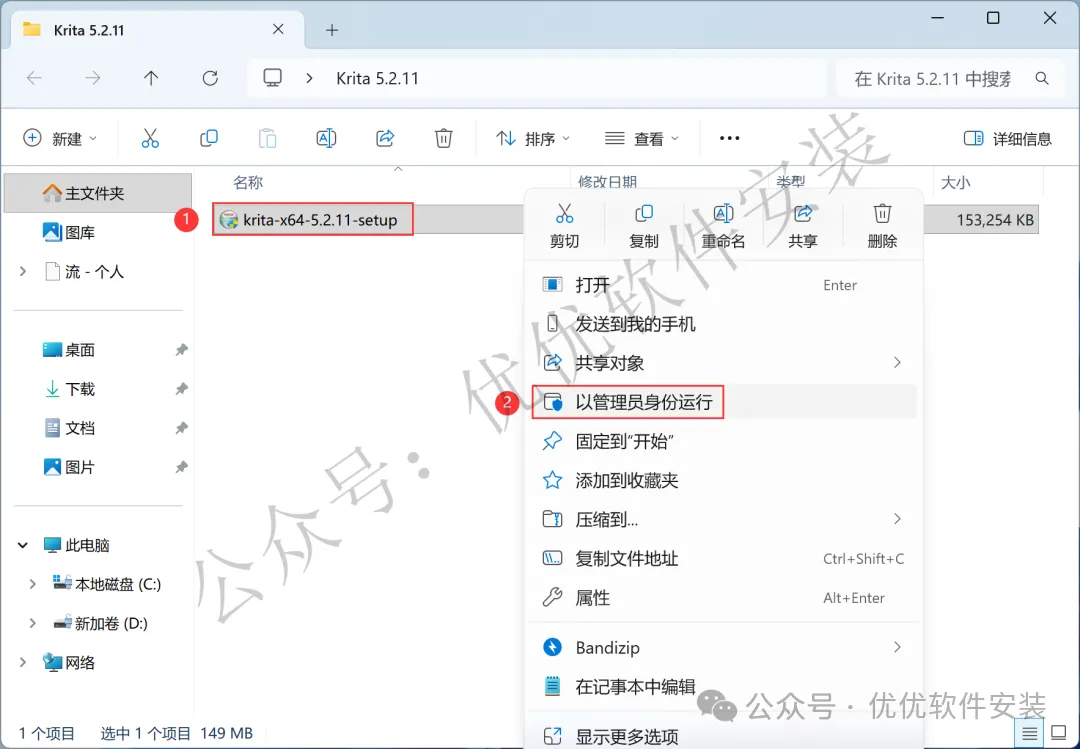Click the 剪切 icon in the context menu
Viewport: 1080px width, 749px height.
[x=564, y=214]
